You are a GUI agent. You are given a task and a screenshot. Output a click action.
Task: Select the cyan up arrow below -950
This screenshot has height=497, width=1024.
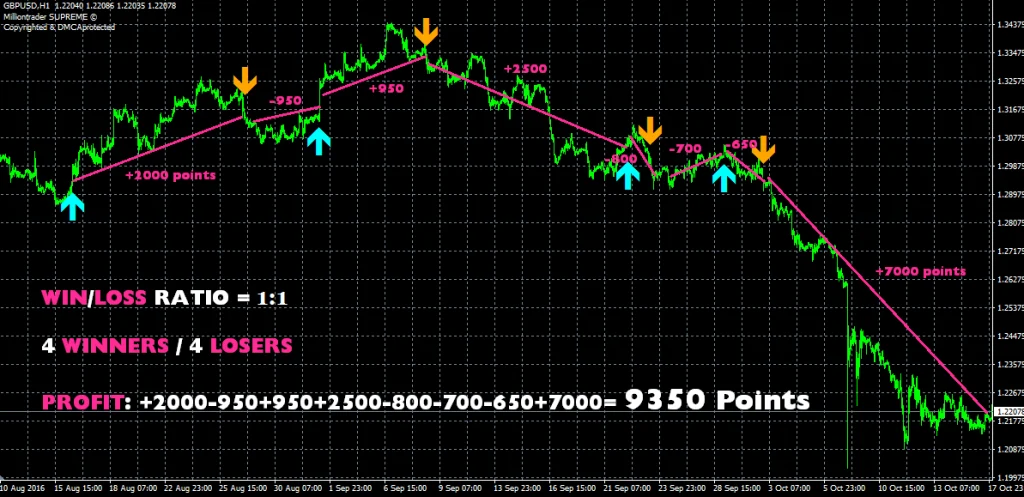click(x=318, y=139)
